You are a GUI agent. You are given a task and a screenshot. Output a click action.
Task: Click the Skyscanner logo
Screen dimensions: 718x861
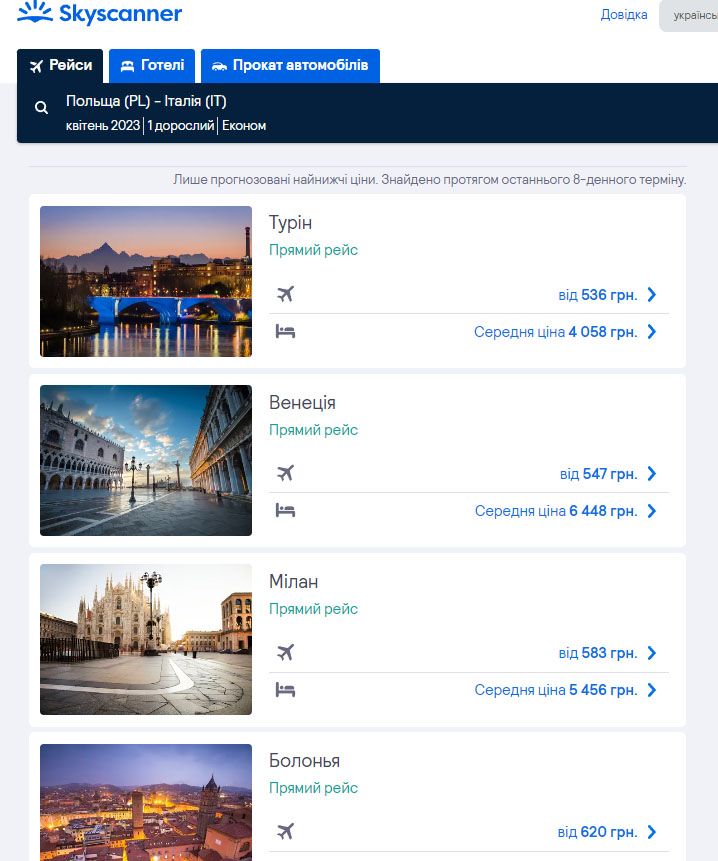99,13
